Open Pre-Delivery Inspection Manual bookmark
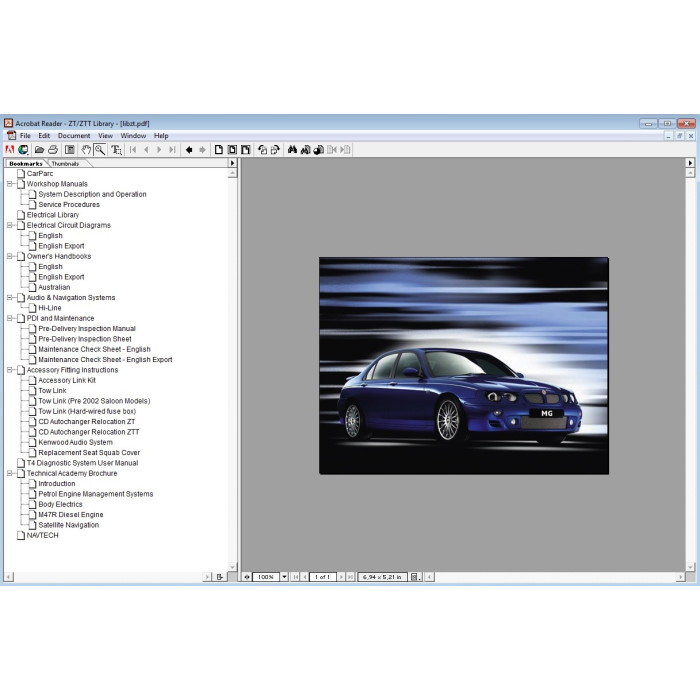Image resolution: width=700 pixels, height=700 pixels. click(87, 329)
